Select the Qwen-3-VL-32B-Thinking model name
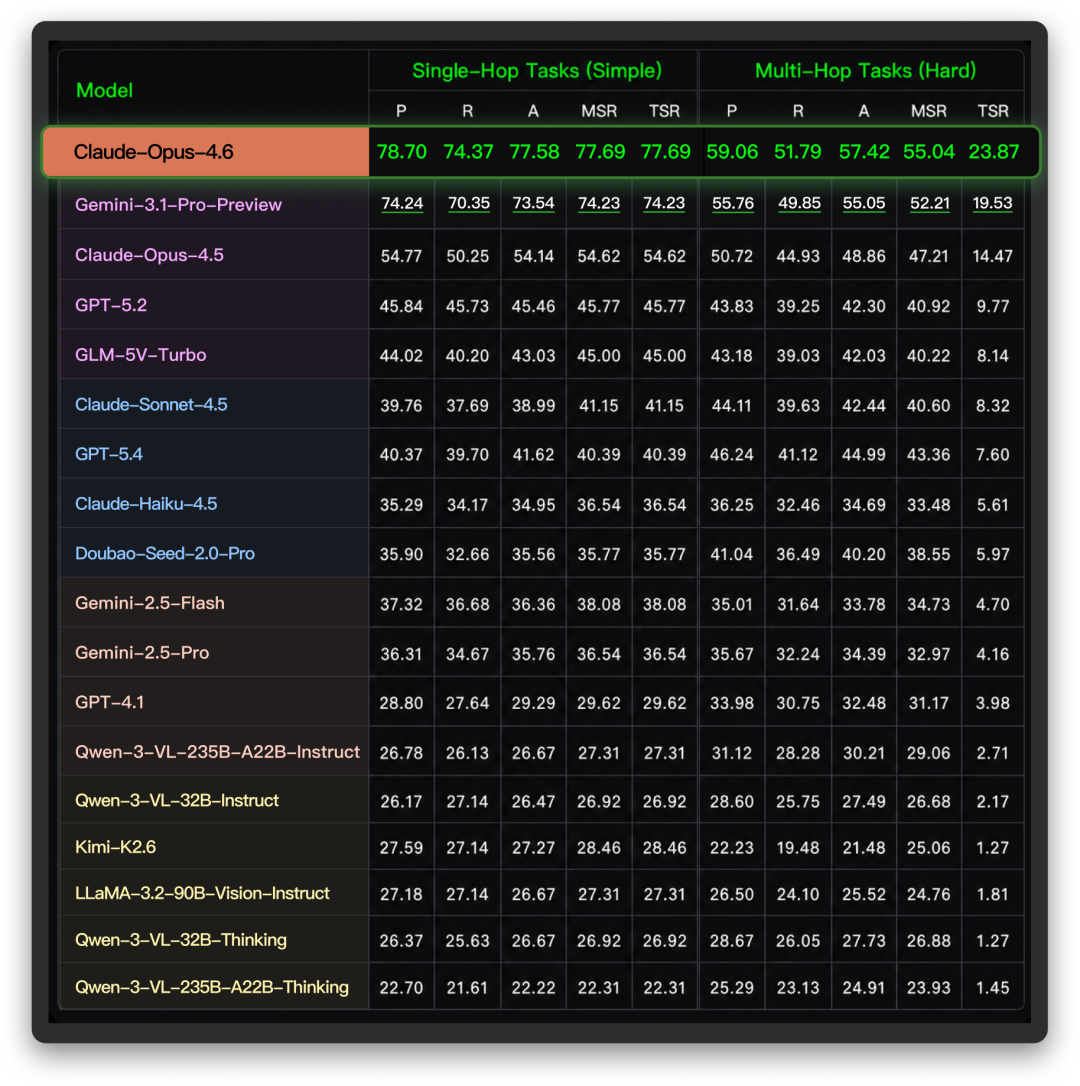Image resolution: width=1080 pixels, height=1086 pixels. pos(181,940)
